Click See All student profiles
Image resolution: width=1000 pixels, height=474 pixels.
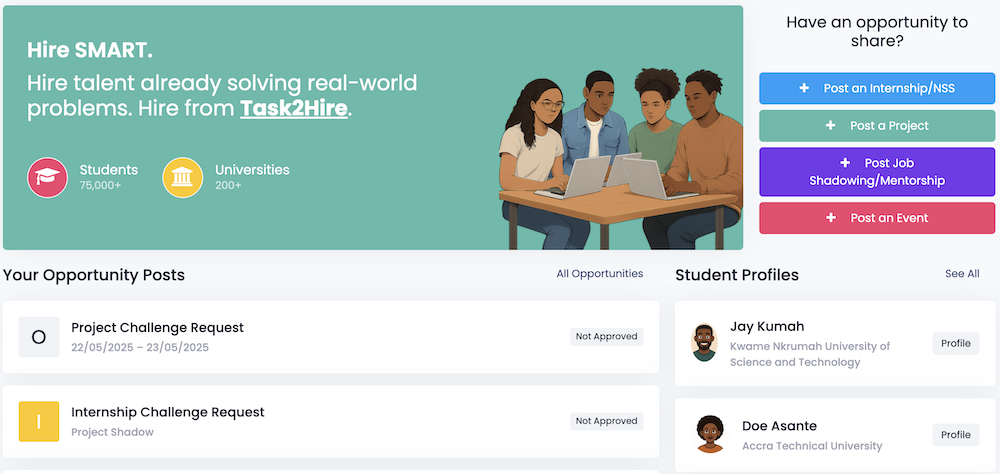pyautogui.click(x=962, y=274)
